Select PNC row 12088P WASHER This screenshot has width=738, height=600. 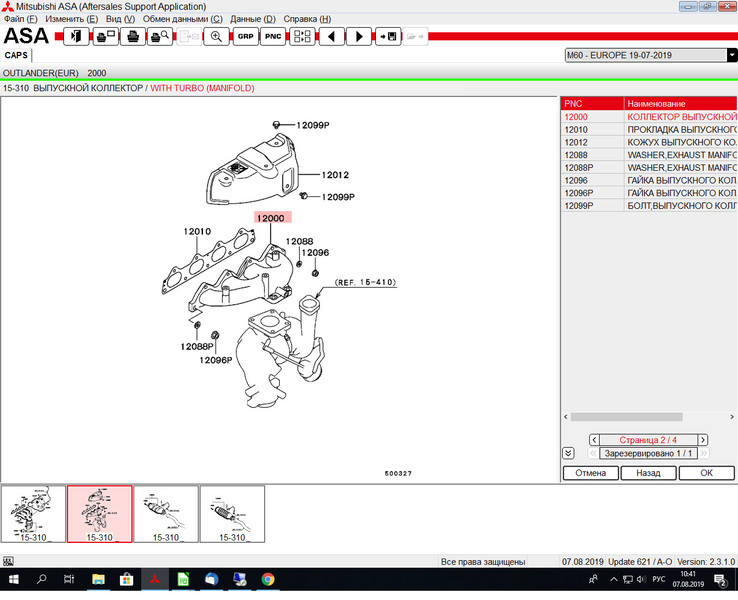click(649, 168)
